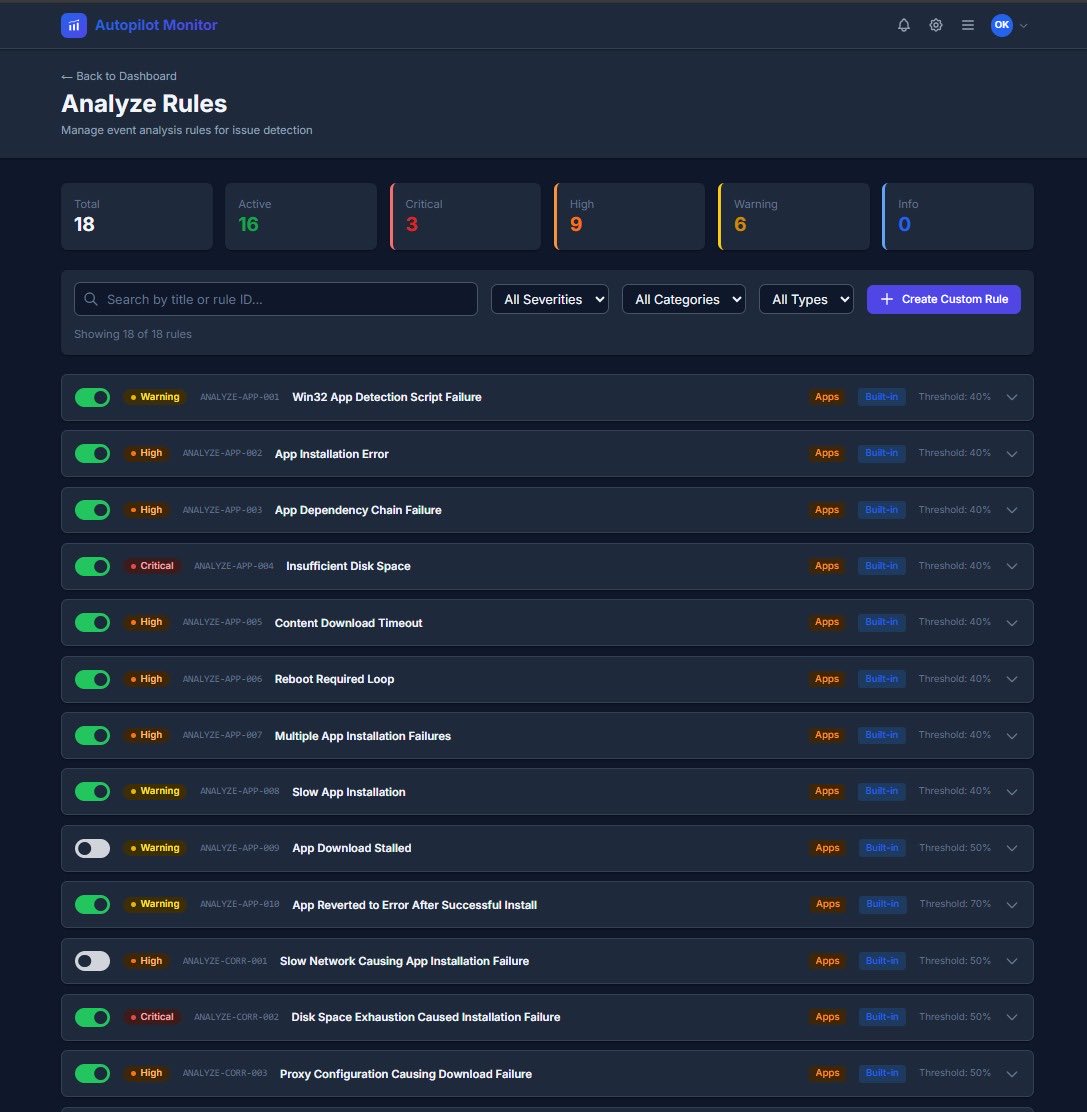Click in the rule search field
Image resolution: width=1087 pixels, height=1112 pixels.
[275, 299]
